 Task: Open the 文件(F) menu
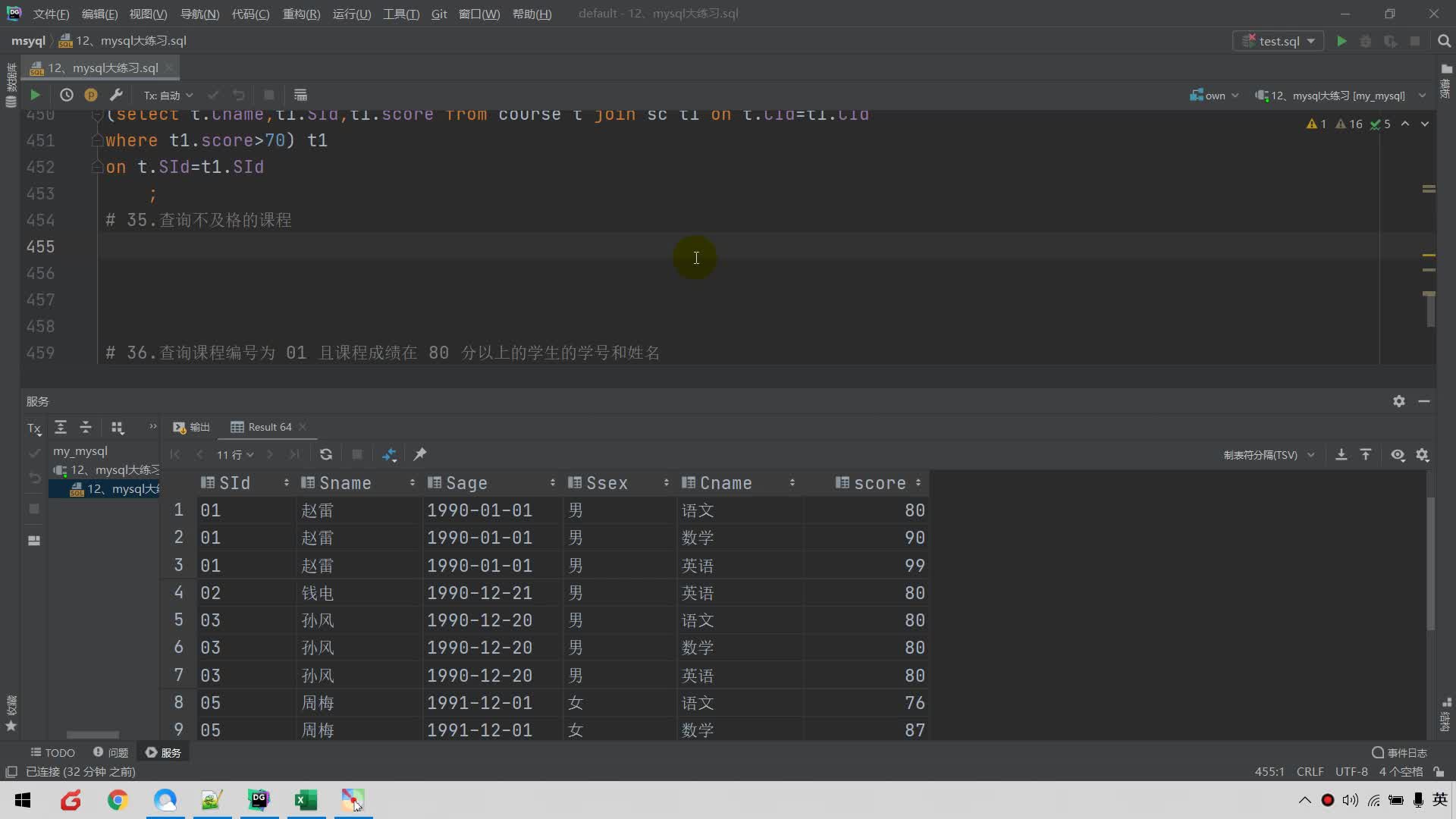point(51,14)
